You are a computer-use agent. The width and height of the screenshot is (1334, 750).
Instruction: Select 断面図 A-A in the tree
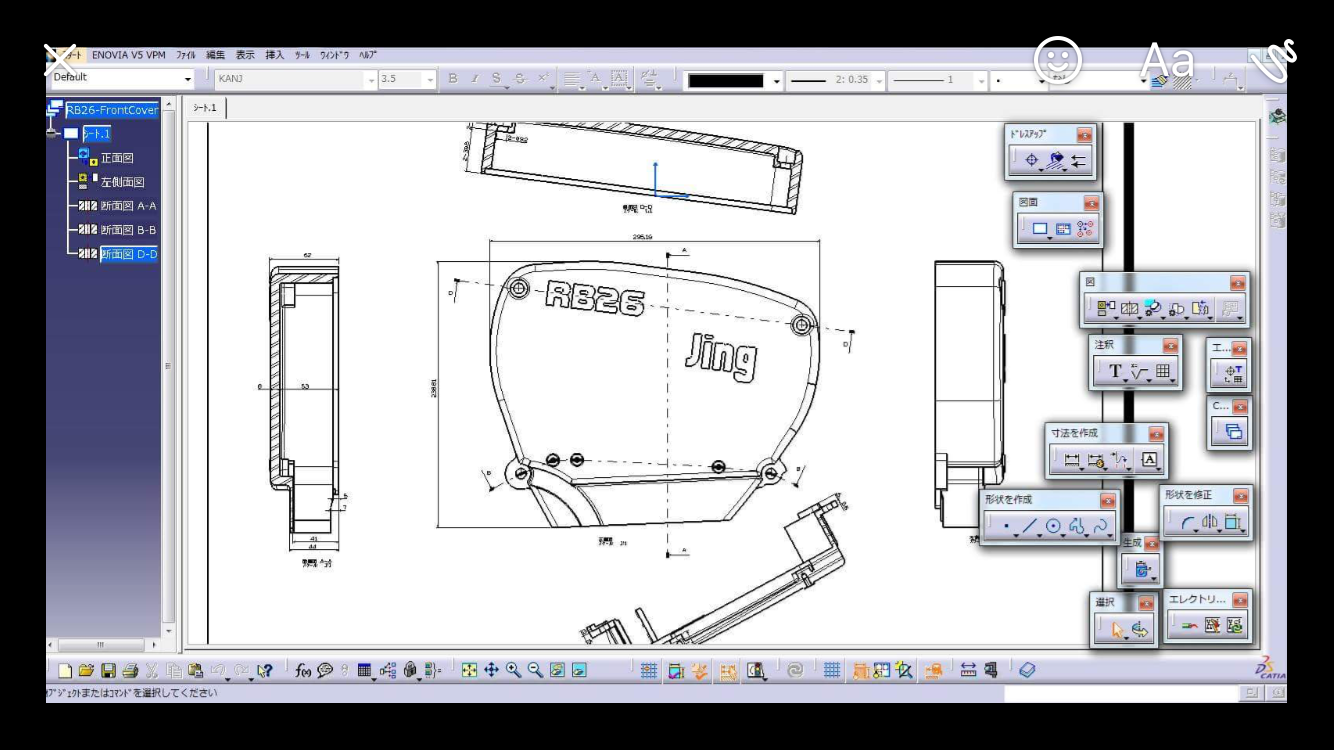click(128, 206)
